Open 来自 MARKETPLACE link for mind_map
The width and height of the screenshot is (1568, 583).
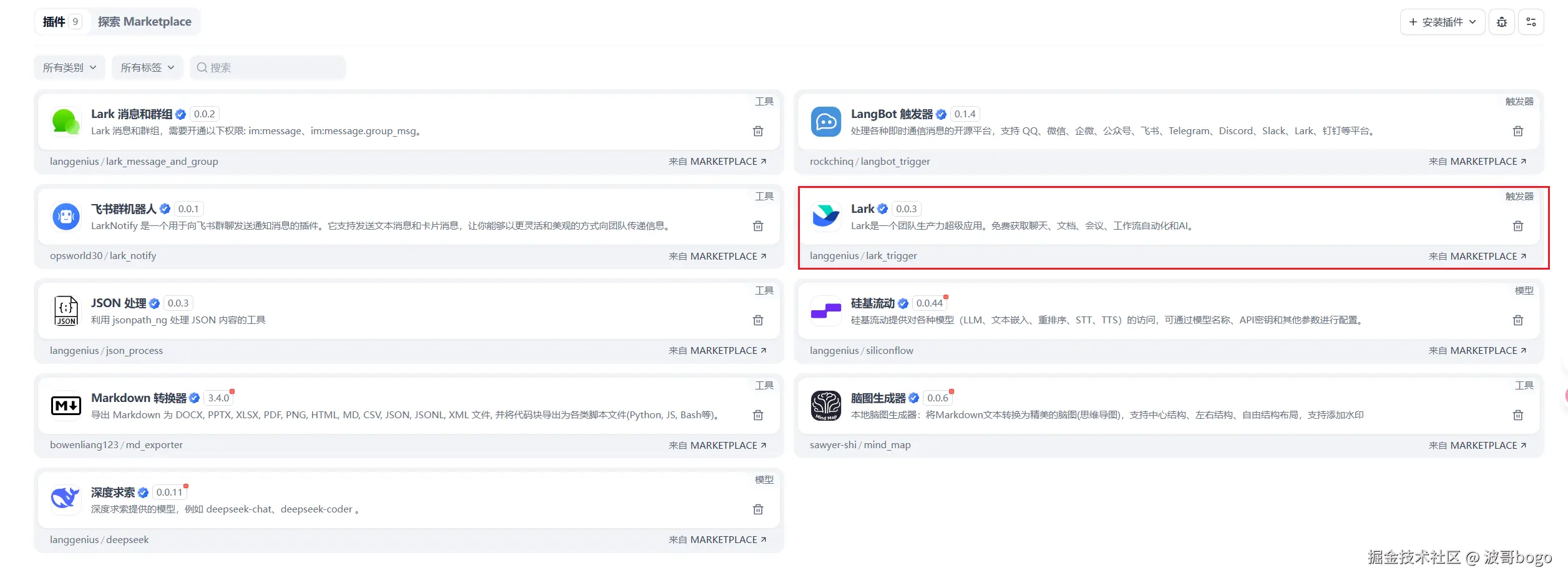(1478, 446)
